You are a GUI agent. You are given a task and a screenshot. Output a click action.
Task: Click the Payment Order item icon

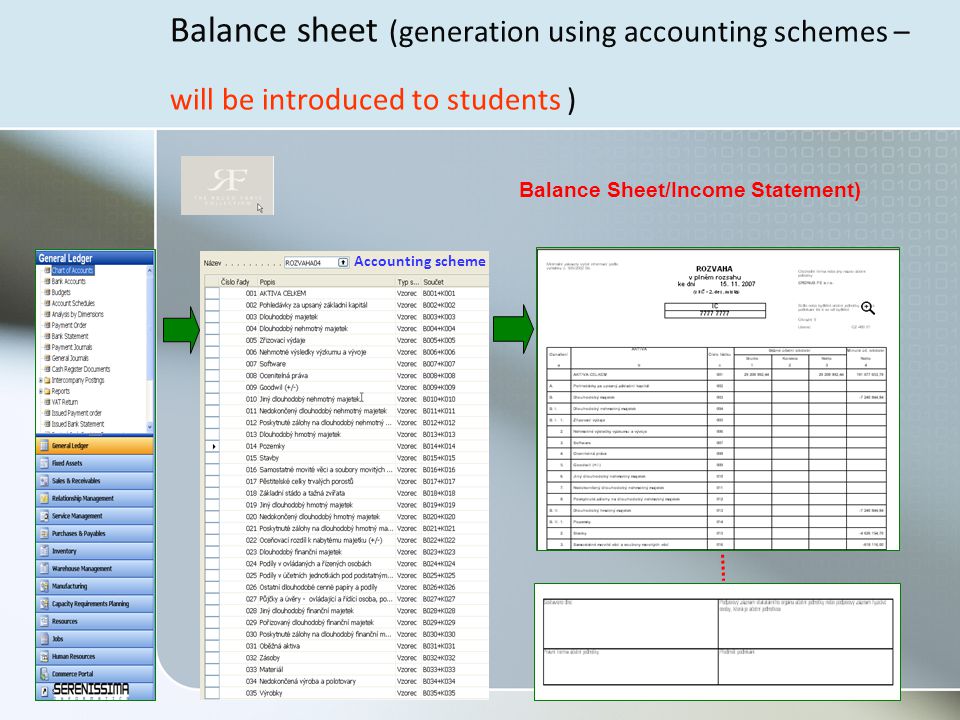(x=47, y=325)
